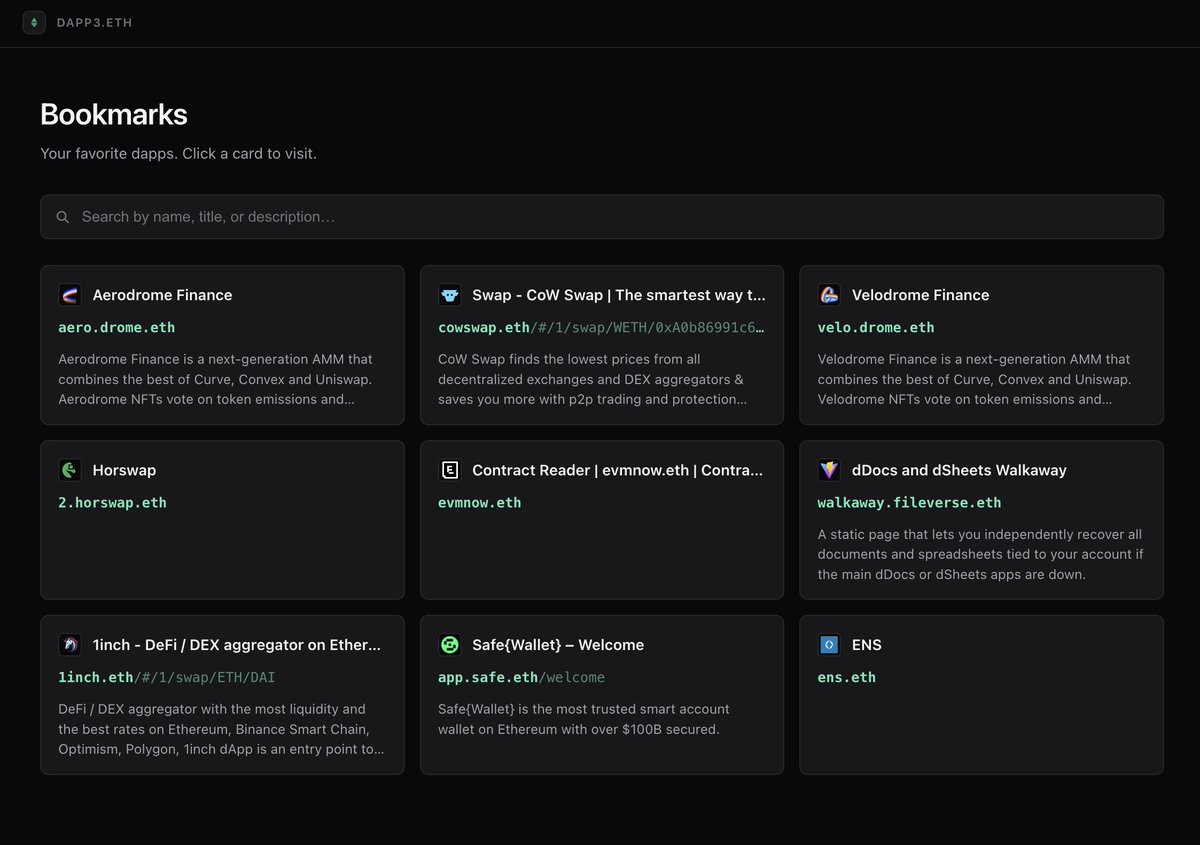This screenshot has width=1200, height=845.
Task: Click the Walkaway static page description
Action: point(981,554)
